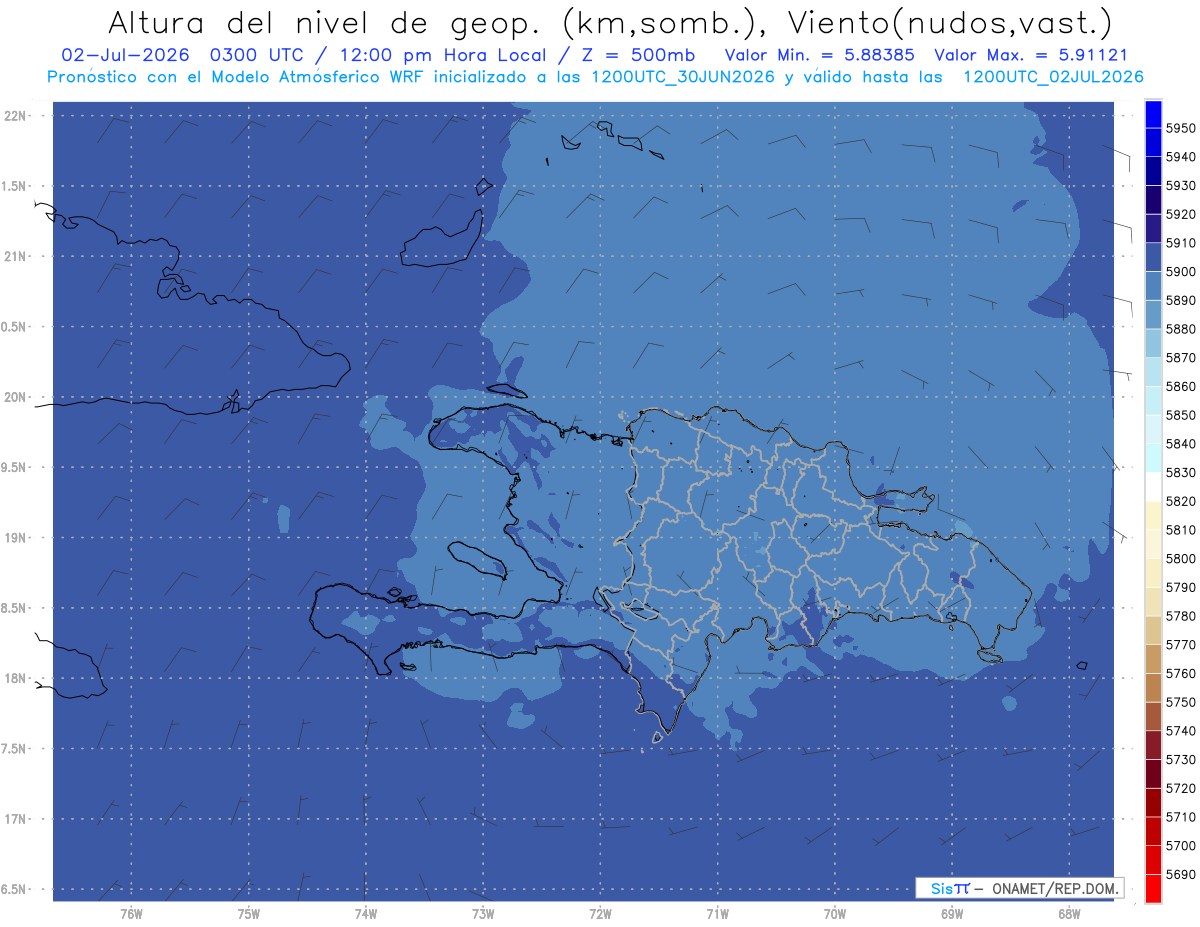Image resolution: width=1200 pixels, height=927 pixels.
Task: Click the 5910 colorbar value
Action: (x=1181, y=243)
